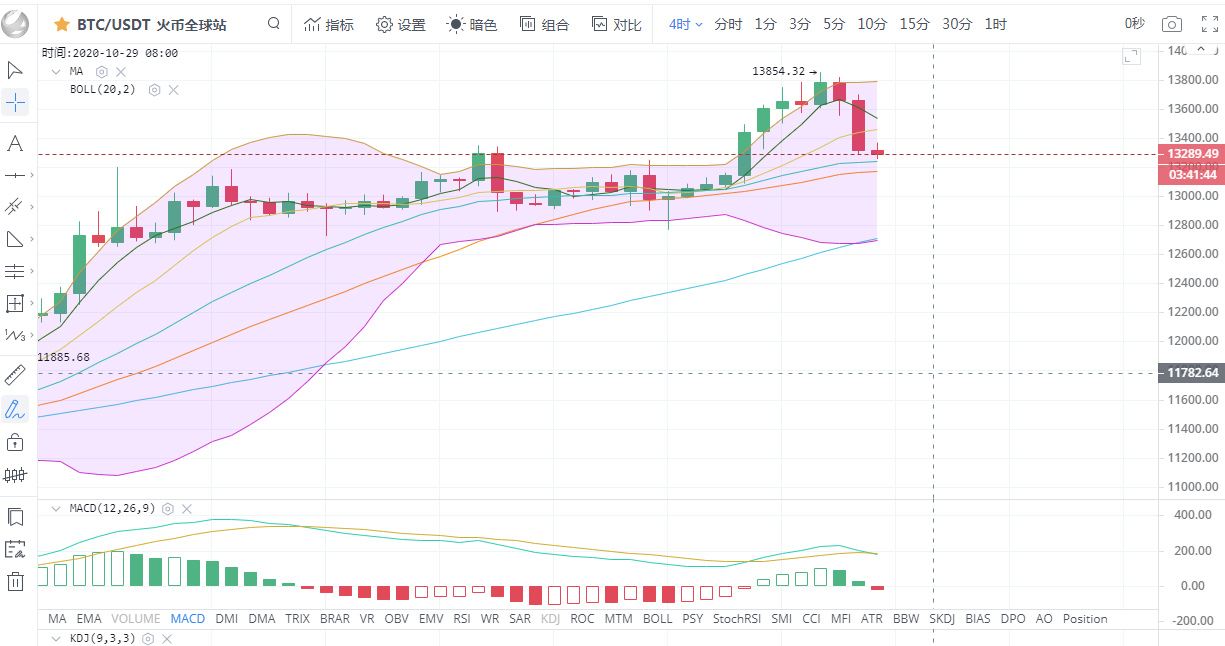Switch to the KDJ indicator tab
This screenshot has height=646, width=1225.
coord(550,619)
